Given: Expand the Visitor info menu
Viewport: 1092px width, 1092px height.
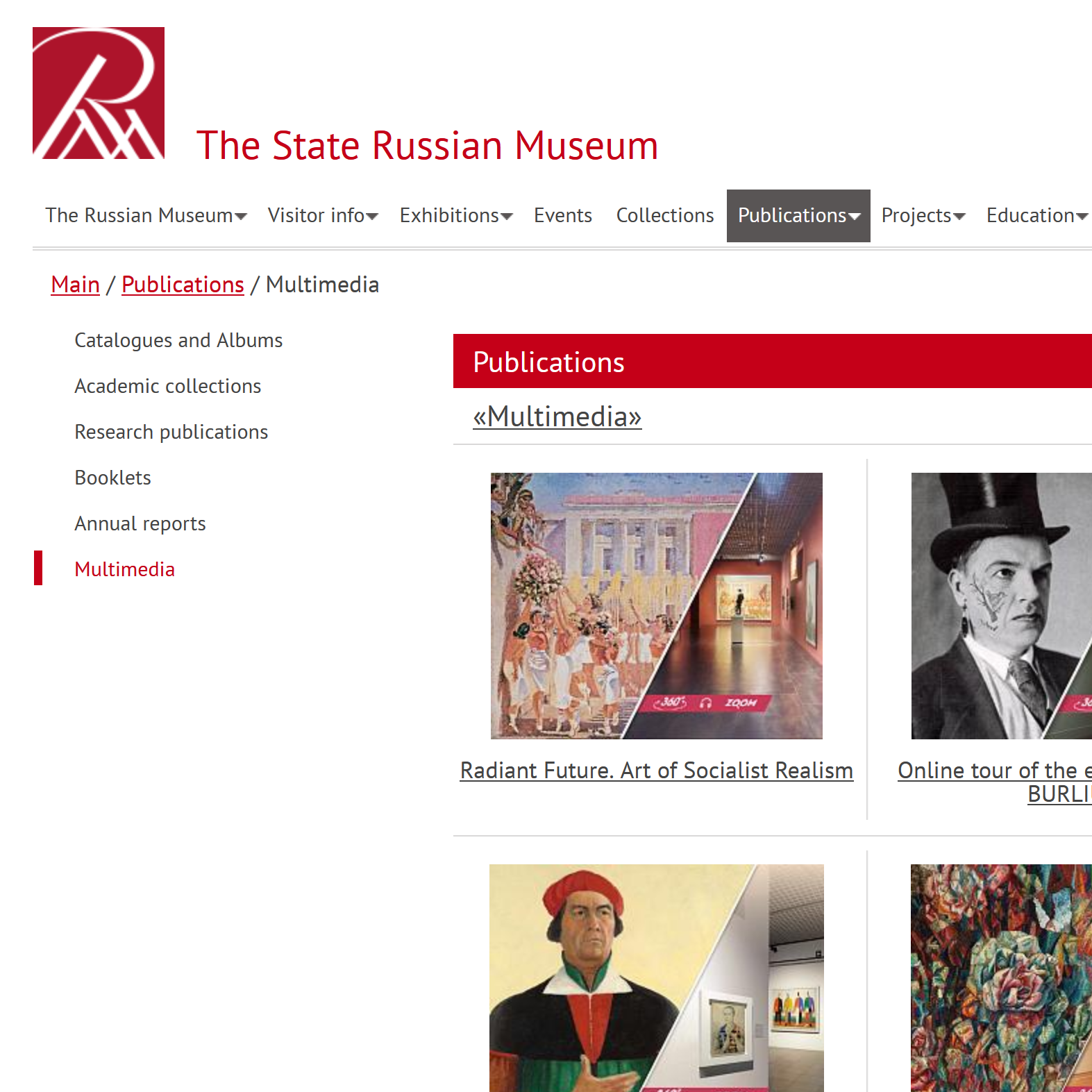Looking at the screenshot, I should coord(323,216).
